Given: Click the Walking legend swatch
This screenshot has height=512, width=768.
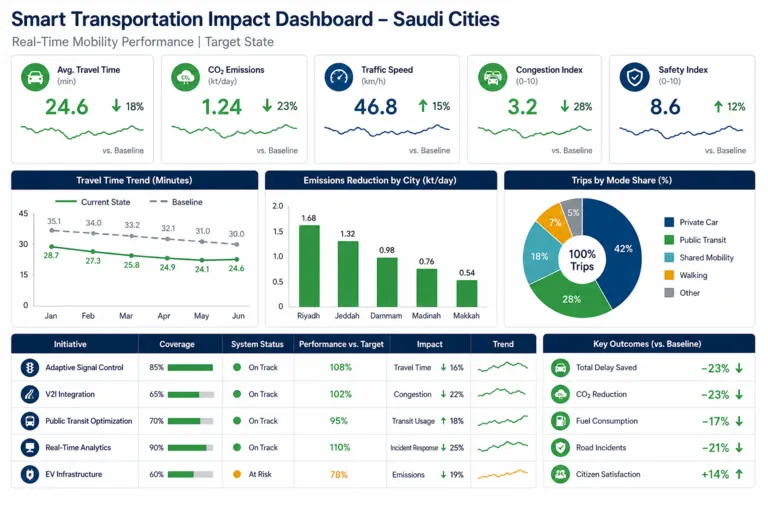Looking at the screenshot, I should pyautogui.click(x=669, y=275).
